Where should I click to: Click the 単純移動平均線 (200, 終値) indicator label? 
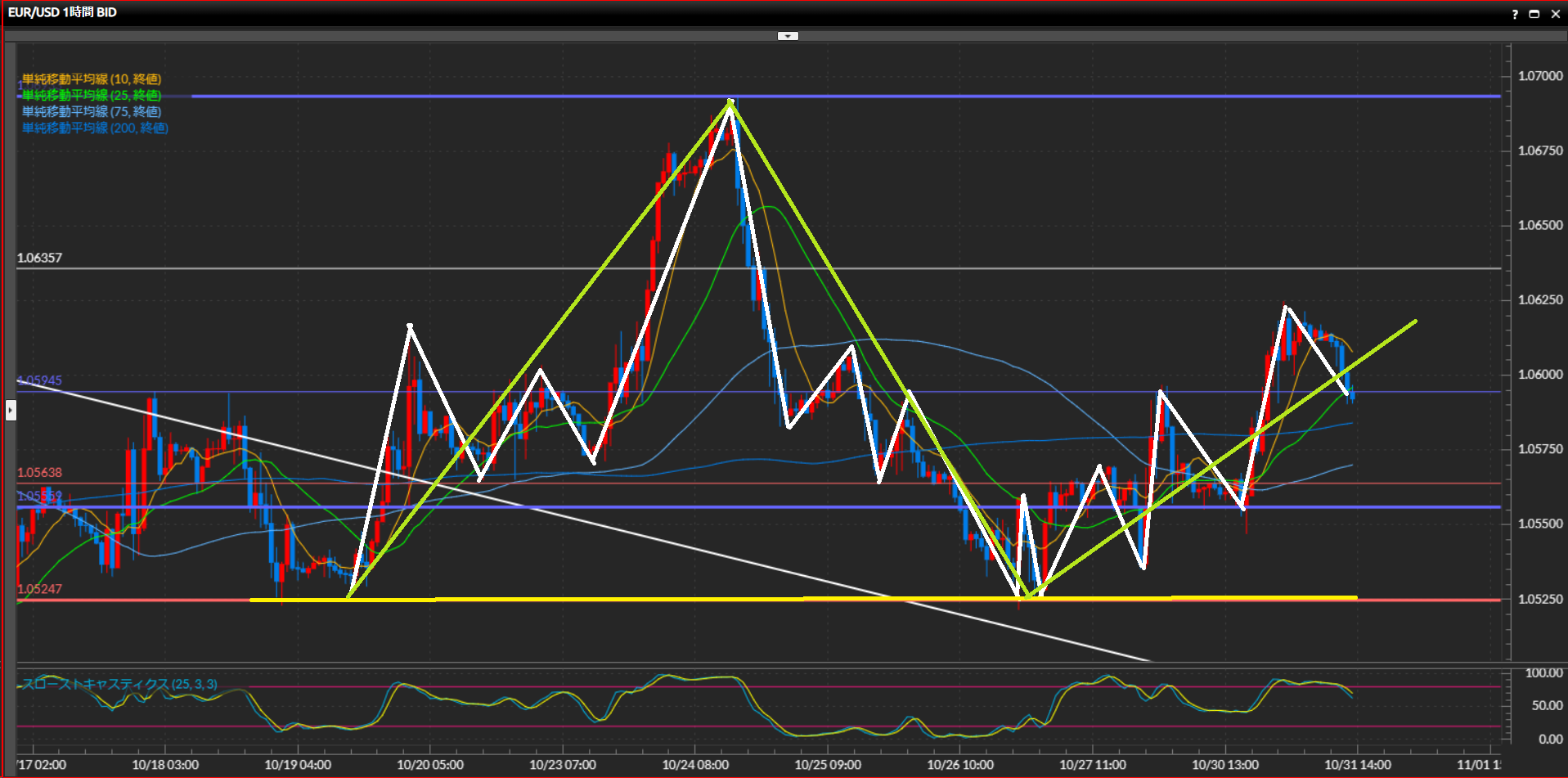95,128
